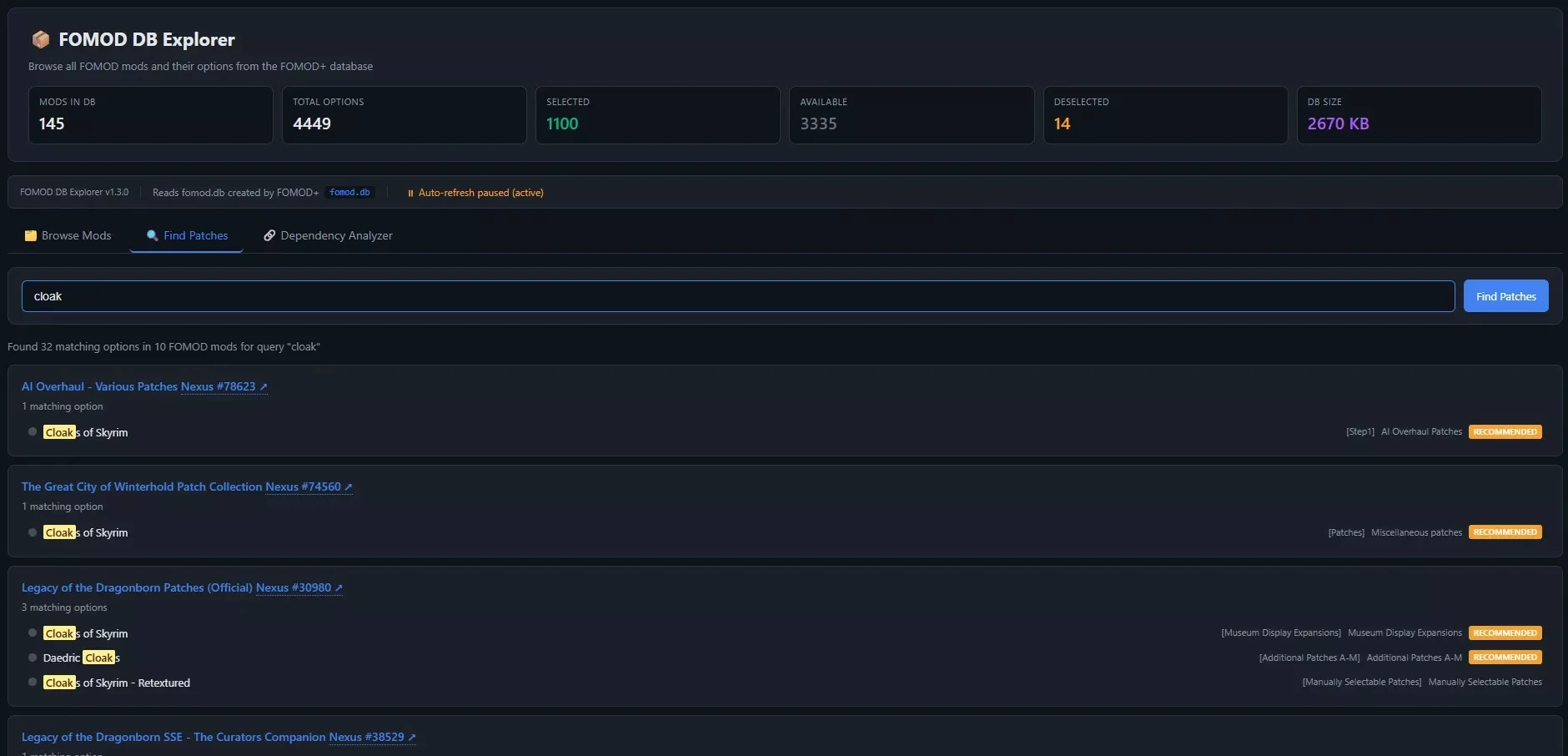
Task: Select the Find Patches tab
Action: point(187,236)
